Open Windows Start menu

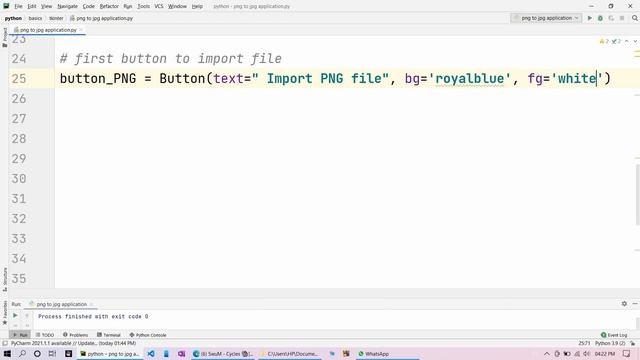click(x=7, y=353)
